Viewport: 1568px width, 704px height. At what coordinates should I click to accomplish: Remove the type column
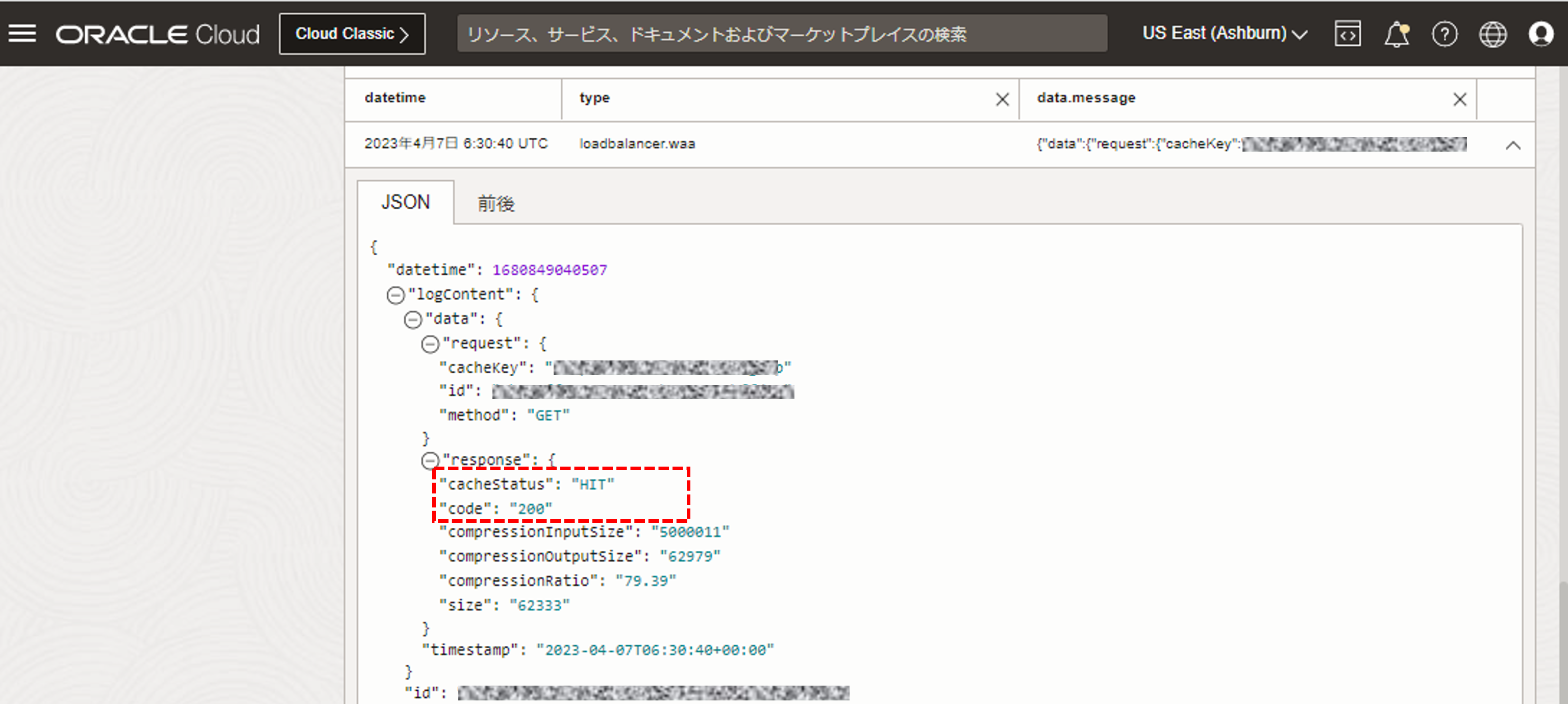point(1002,99)
